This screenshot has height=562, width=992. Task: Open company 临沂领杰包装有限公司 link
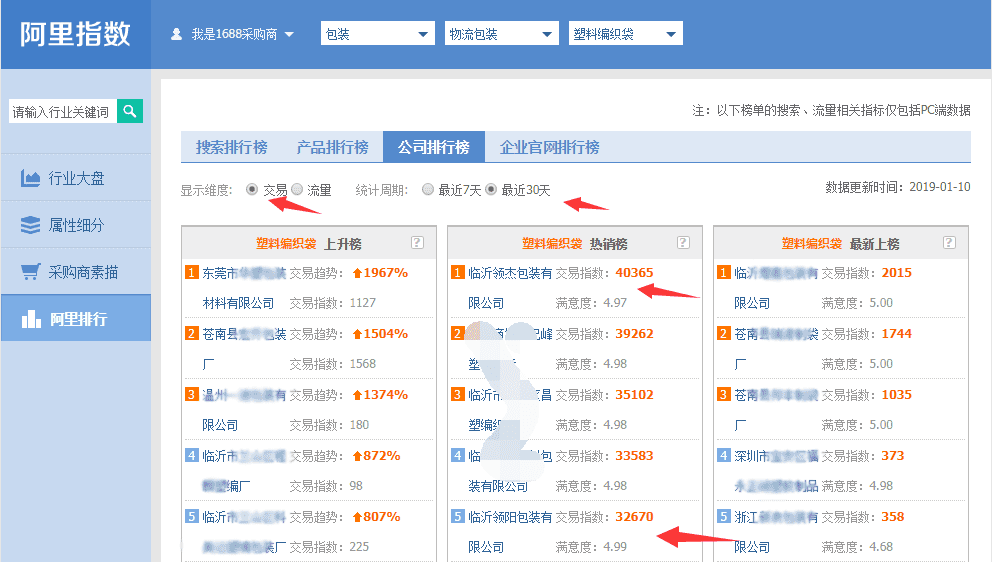click(510, 287)
